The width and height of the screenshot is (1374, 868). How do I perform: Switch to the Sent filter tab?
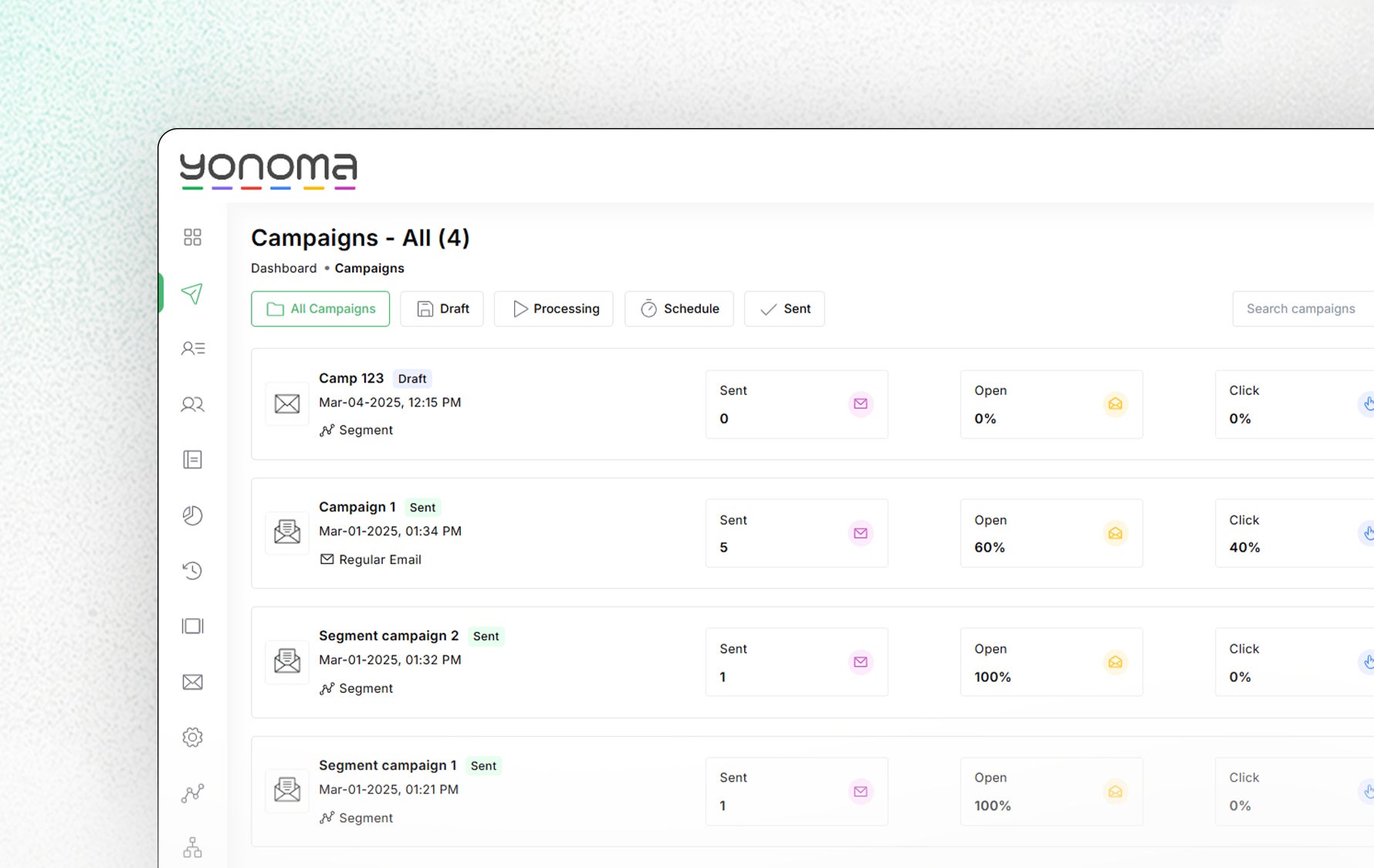click(784, 309)
